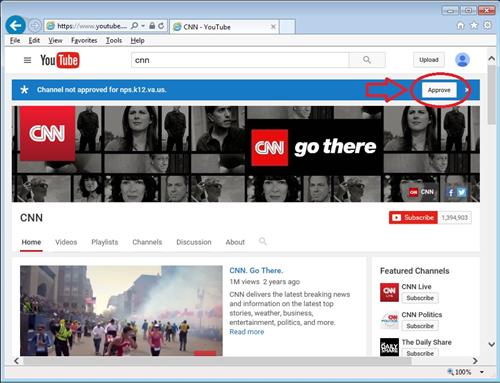The width and height of the screenshot is (500, 383).
Task: Subscribe to the CNN channel
Action: point(413,218)
